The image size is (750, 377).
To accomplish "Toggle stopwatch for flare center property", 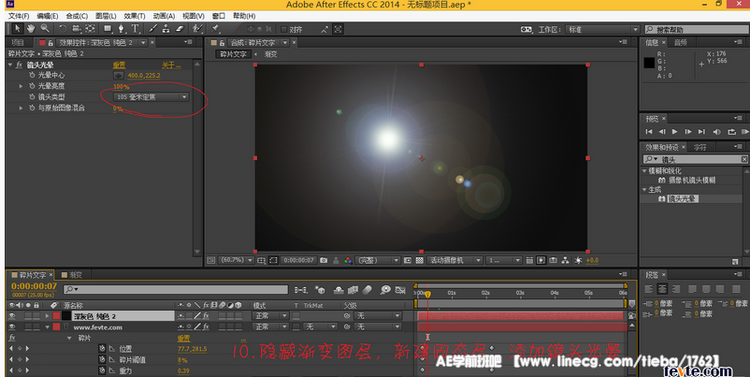I will tap(32, 75).
